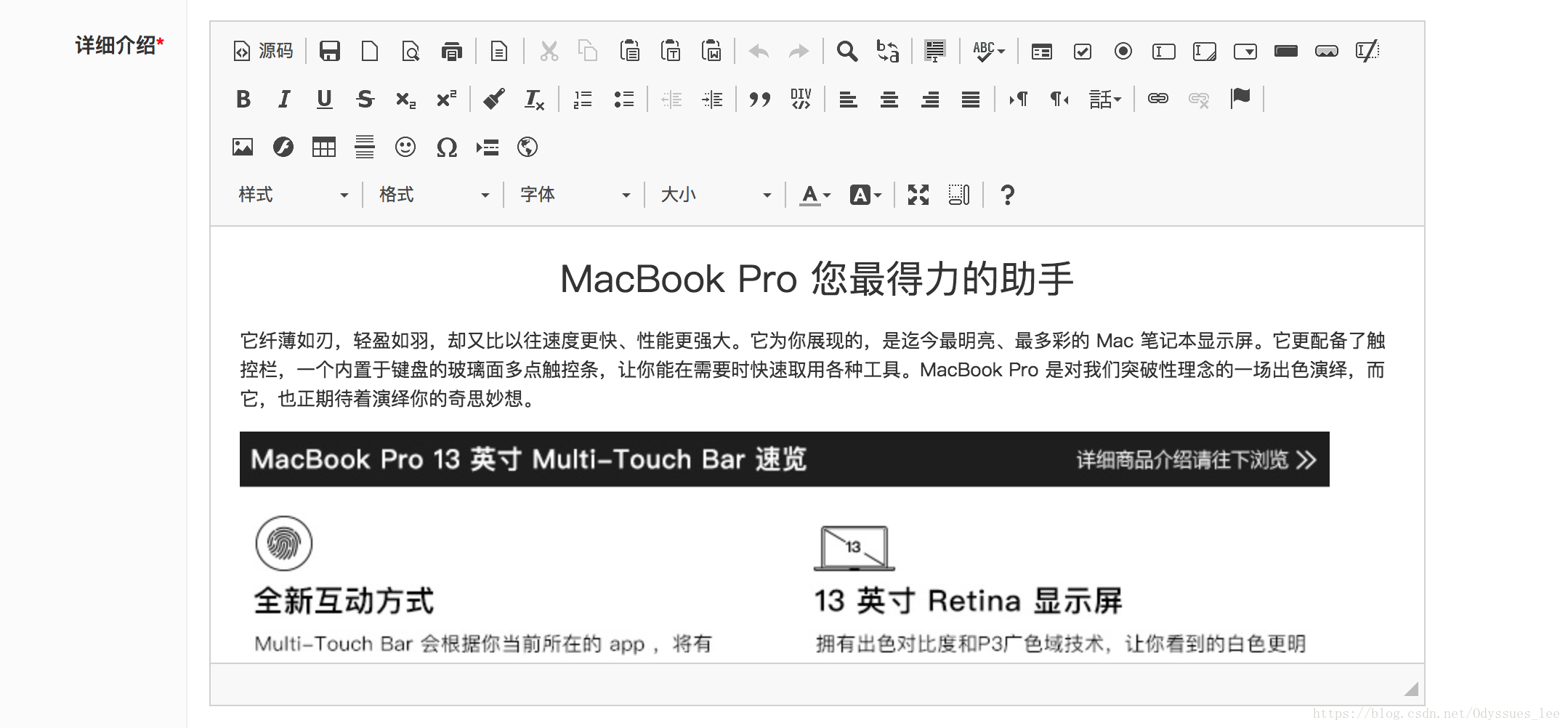Paste from Word icon
The height and width of the screenshot is (728, 1568).
tap(711, 51)
